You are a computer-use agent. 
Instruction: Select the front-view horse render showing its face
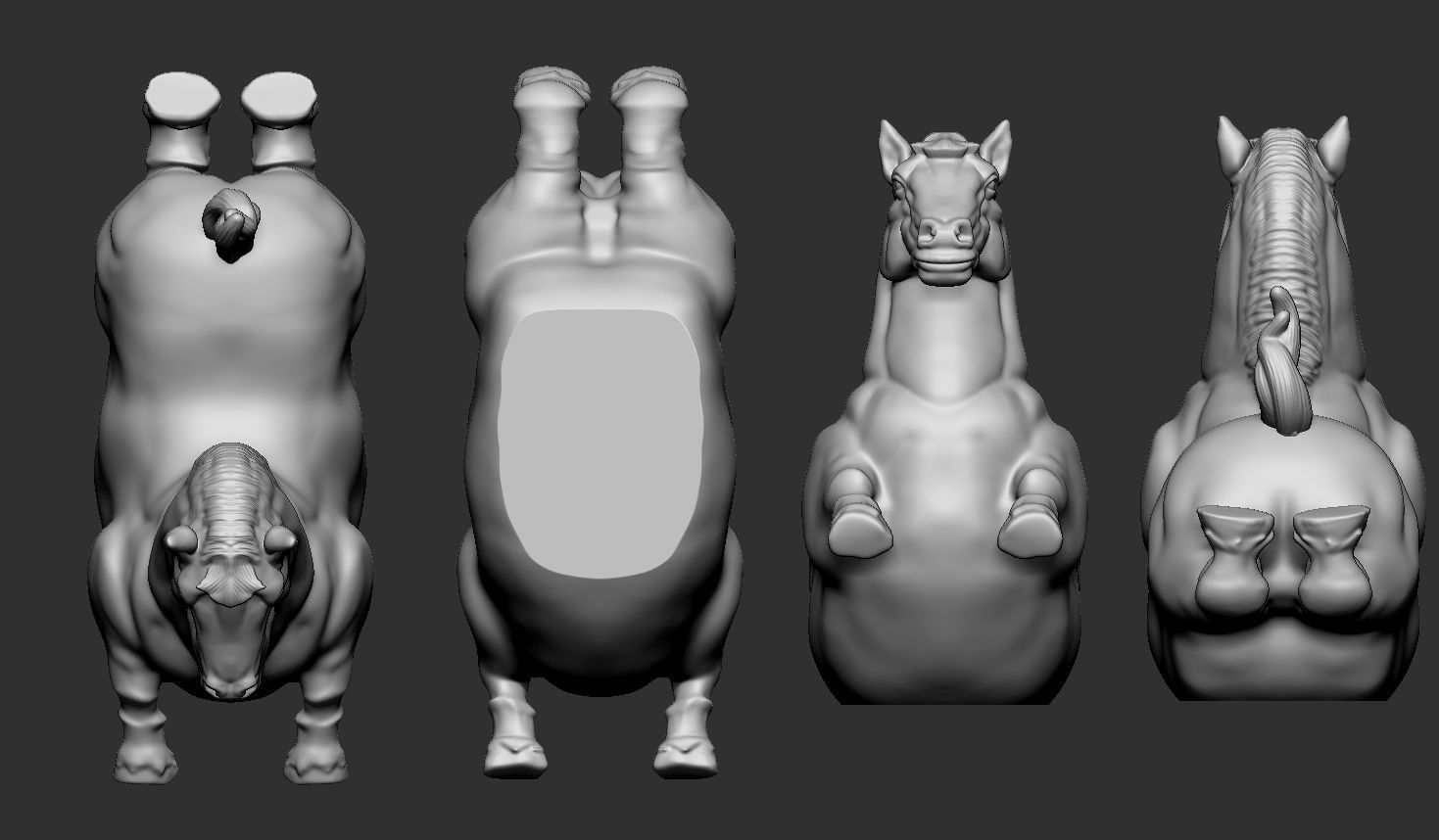pos(944,411)
